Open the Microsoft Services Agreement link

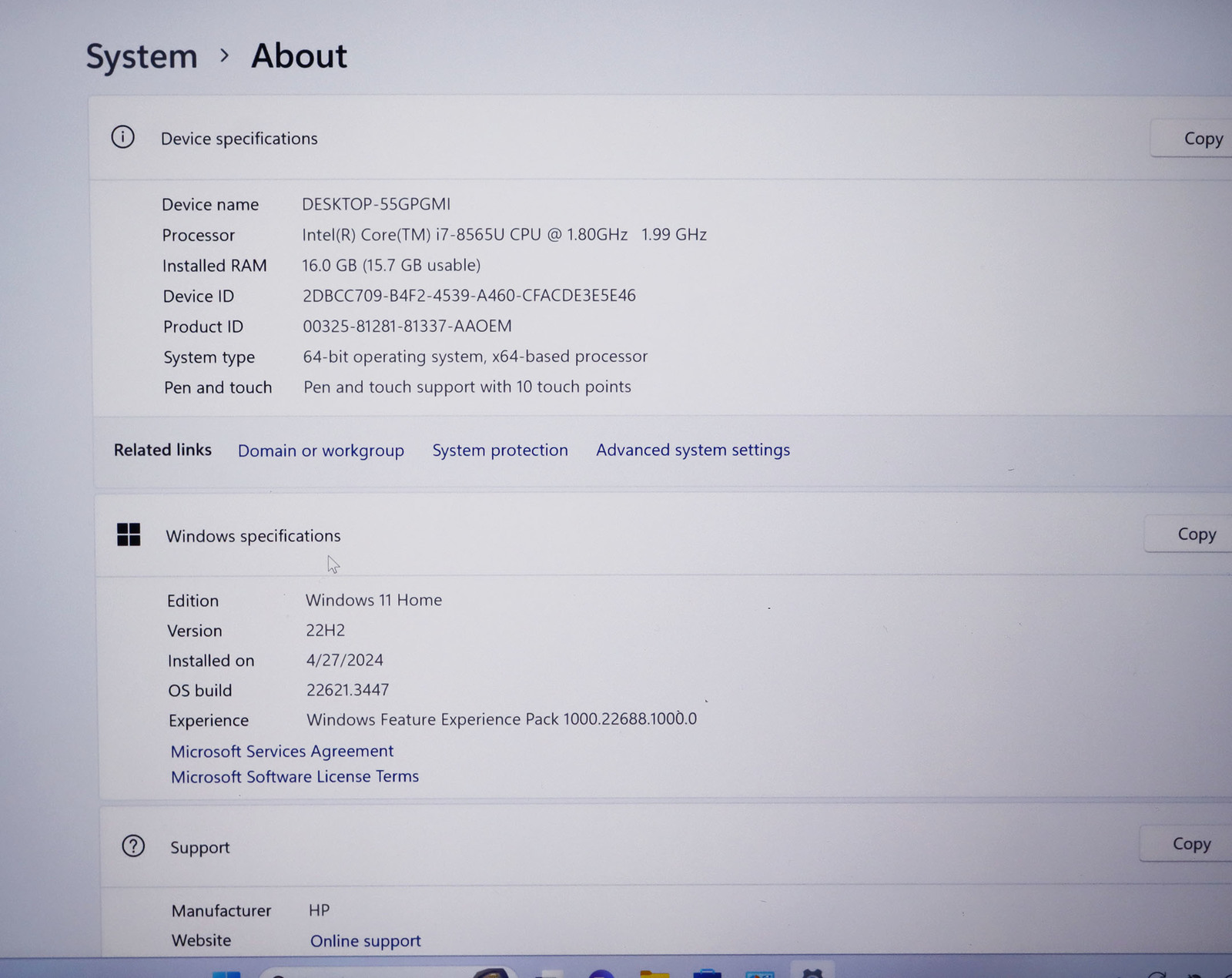click(282, 751)
